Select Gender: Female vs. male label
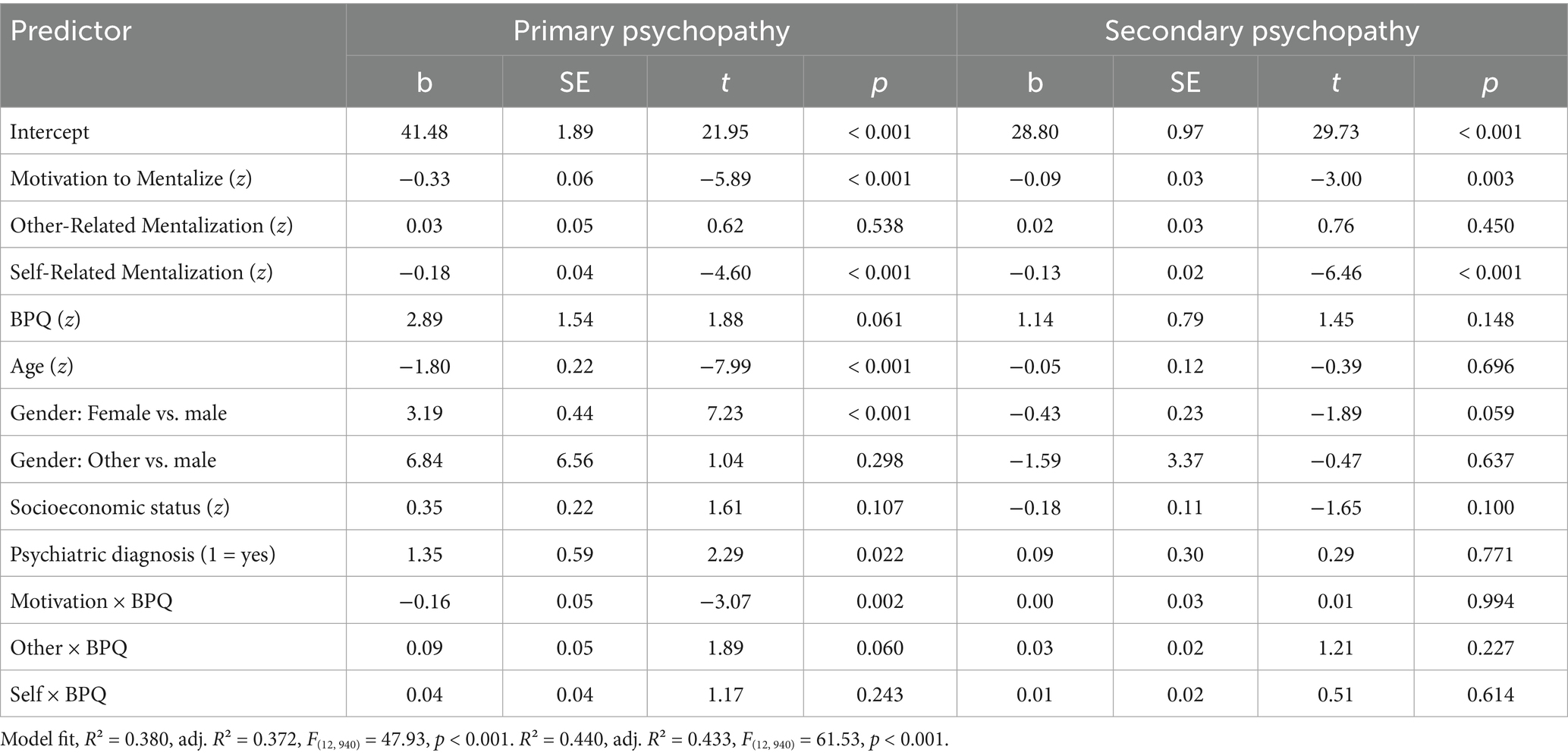 pyautogui.click(x=118, y=414)
